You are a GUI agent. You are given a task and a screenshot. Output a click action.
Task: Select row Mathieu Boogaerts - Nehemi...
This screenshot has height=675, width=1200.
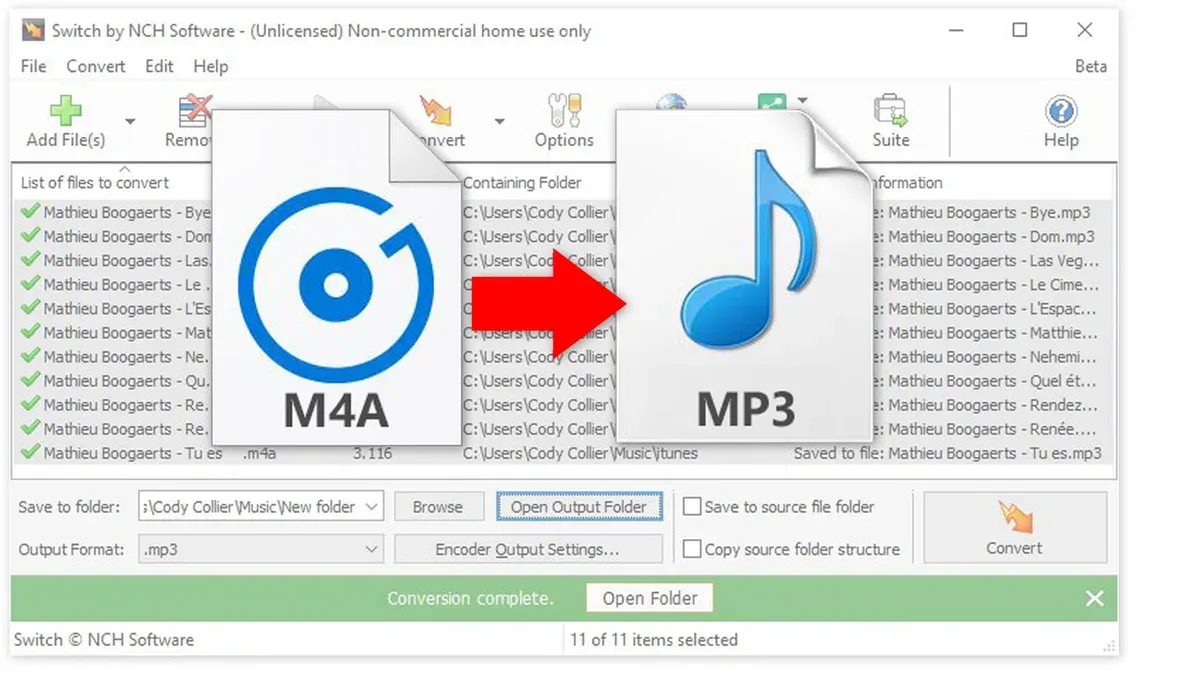click(x=564, y=356)
